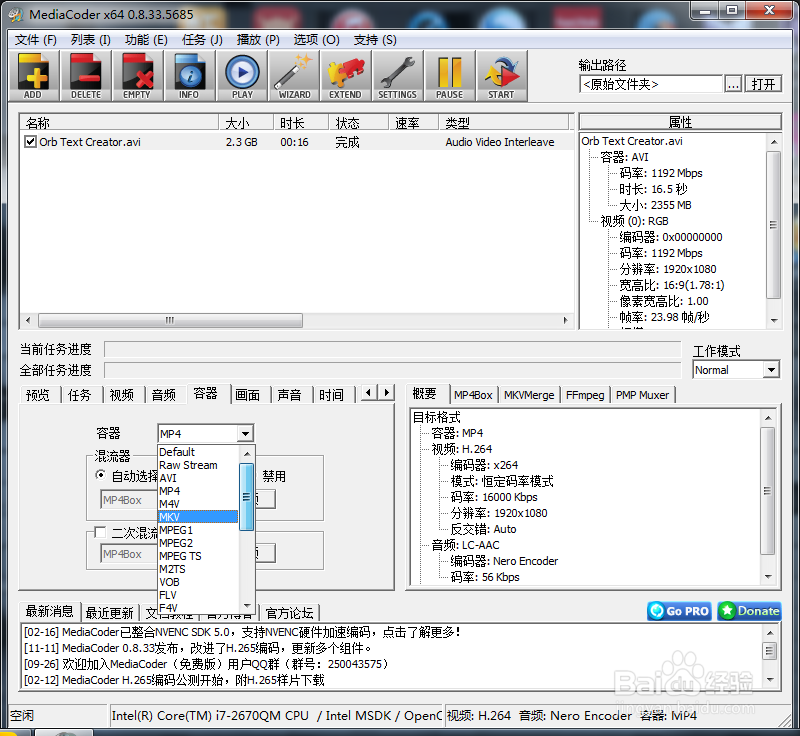Click the DELETE icon on the toolbar
Viewport: 800px width, 736px height.
(85, 76)
